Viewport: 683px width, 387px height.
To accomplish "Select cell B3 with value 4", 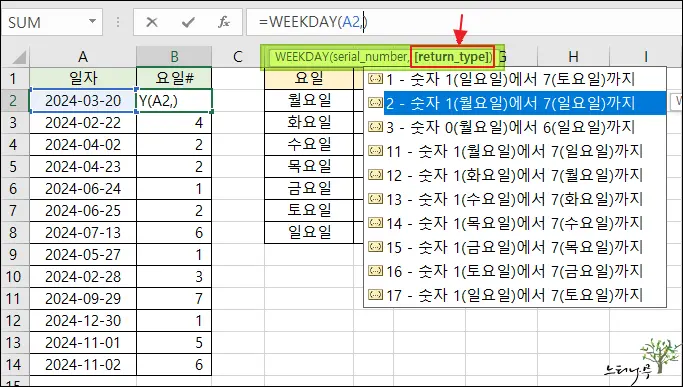I will [174, 122].
